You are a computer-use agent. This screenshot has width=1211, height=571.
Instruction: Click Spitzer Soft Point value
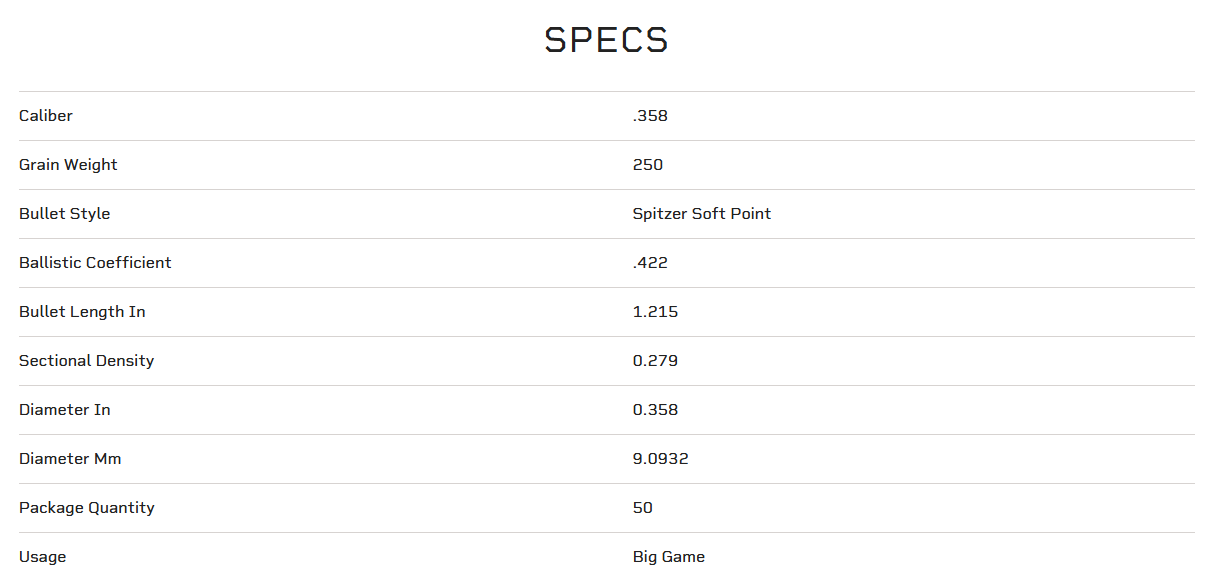point(702,214)
